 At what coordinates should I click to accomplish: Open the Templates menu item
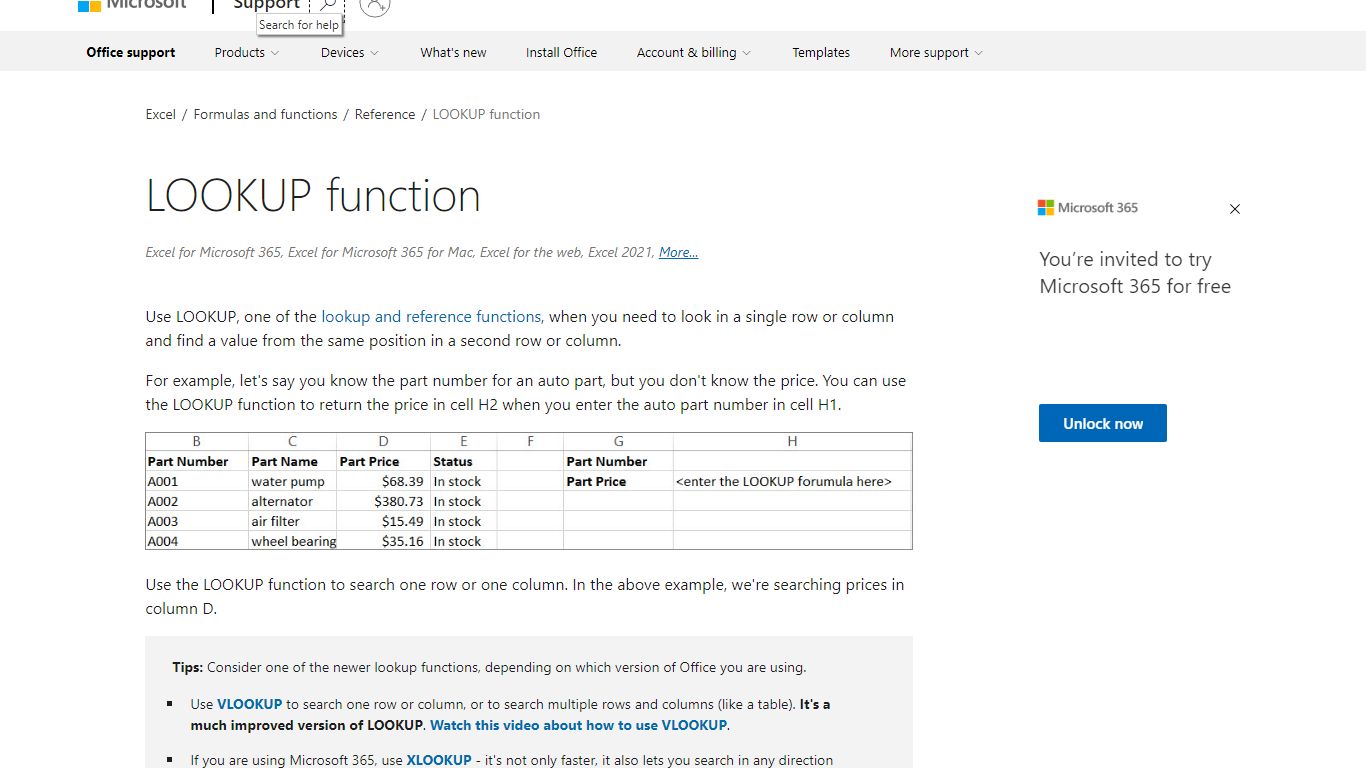click(821, 52)
